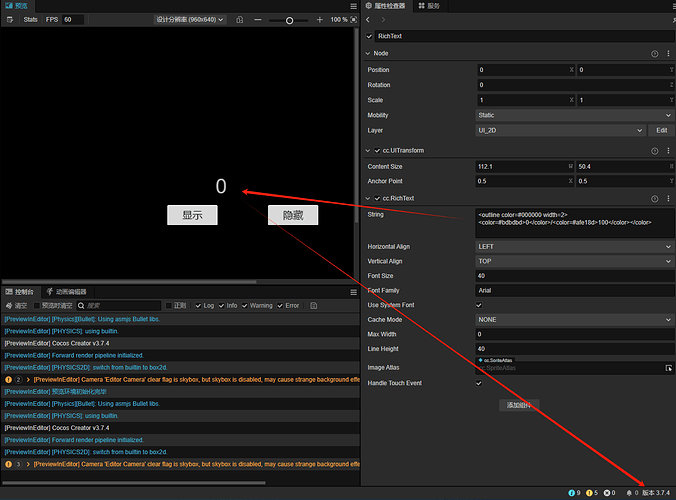The image size is (676, 500).
Task: Open the design resolution dropdown
Action: click(190, 20)
